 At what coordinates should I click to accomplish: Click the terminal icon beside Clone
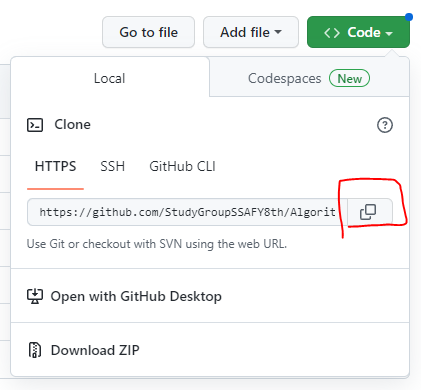[35, 125]
